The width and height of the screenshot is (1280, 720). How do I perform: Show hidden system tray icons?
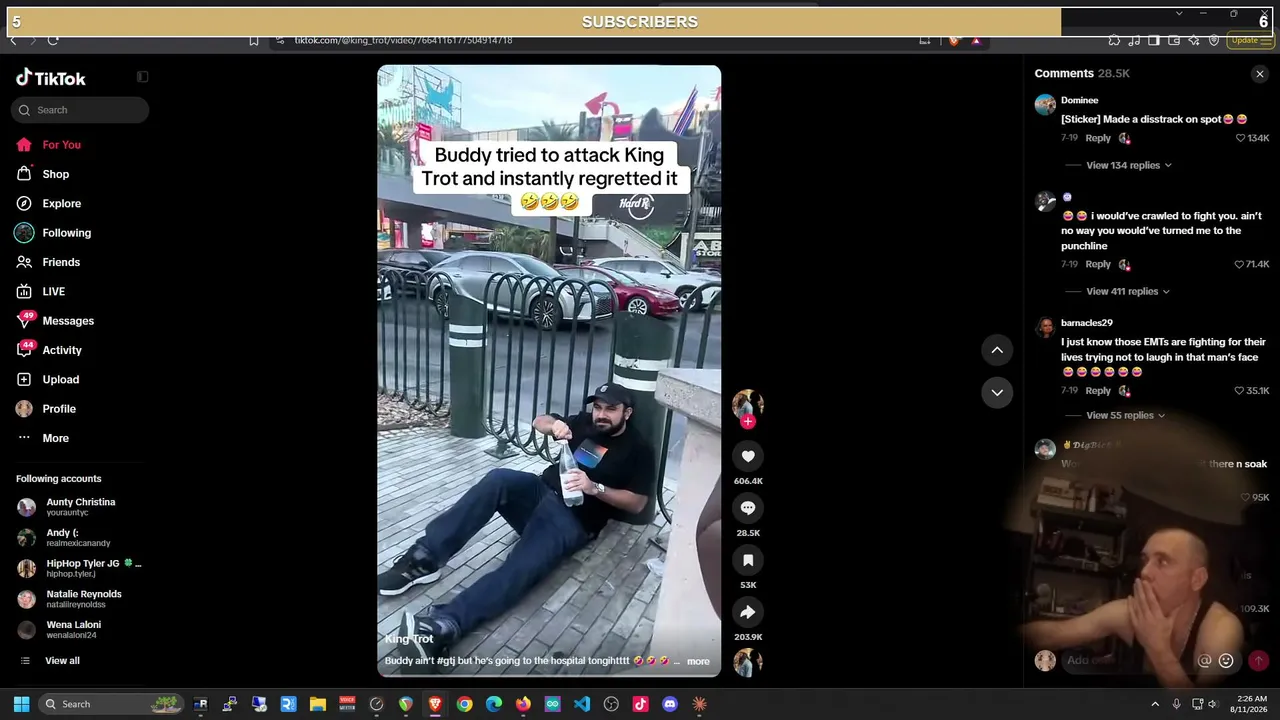(x=1155, y=704)
